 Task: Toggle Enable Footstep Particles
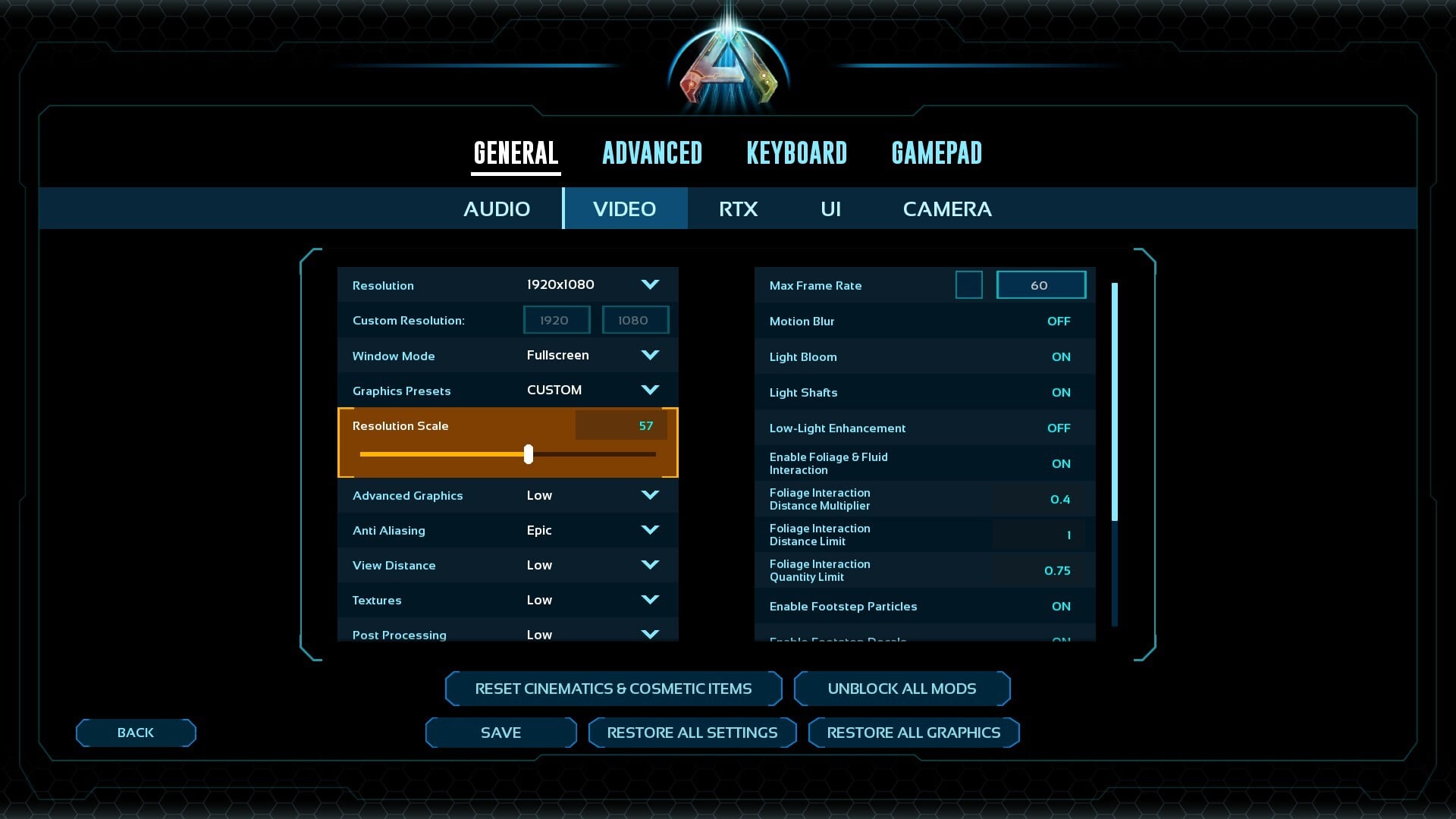click(x=1060, y=607)
